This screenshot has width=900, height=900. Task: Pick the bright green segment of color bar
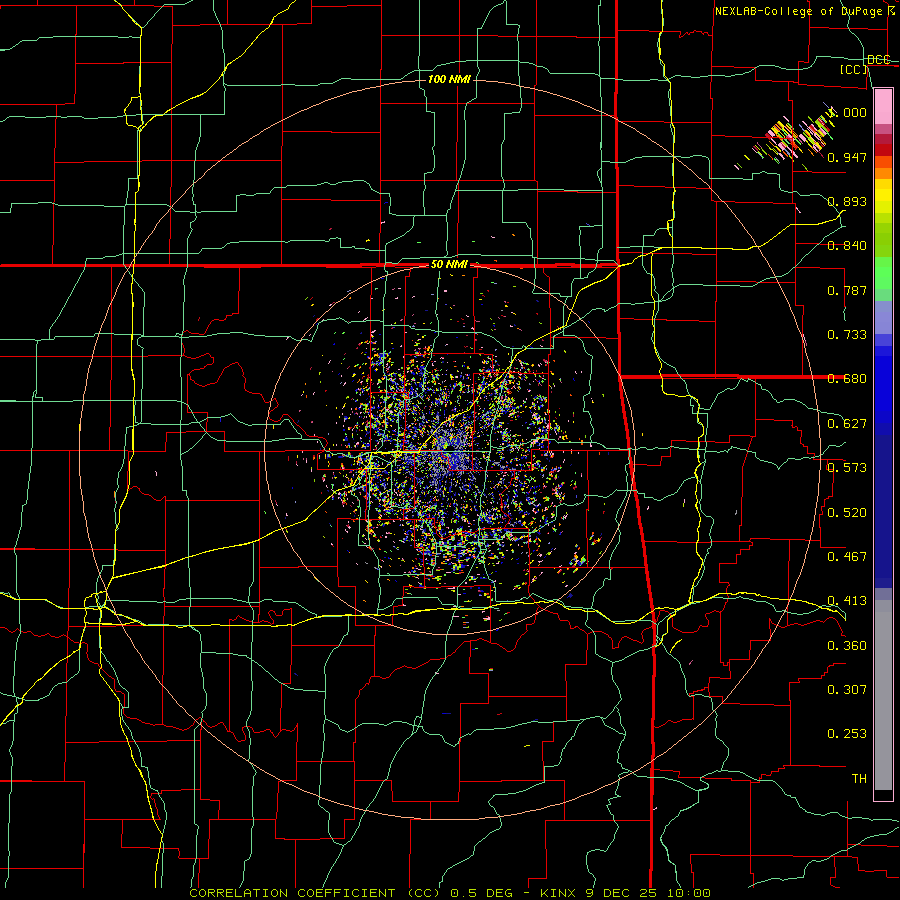[x=883, y=273]
